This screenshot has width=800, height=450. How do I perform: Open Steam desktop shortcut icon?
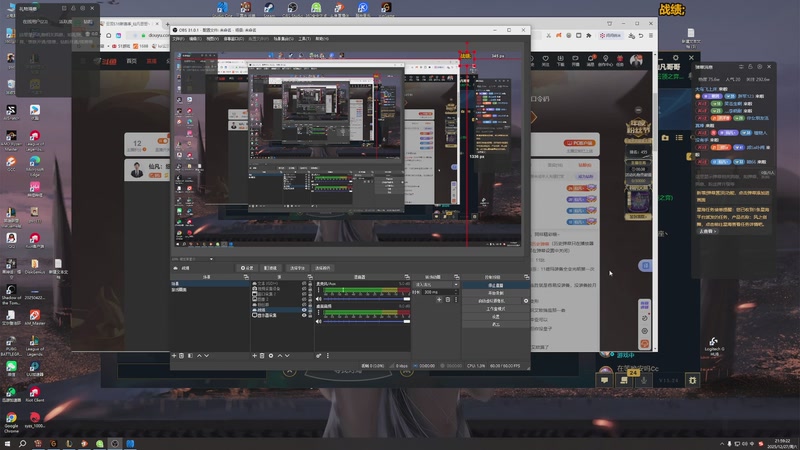click(269, 8)
